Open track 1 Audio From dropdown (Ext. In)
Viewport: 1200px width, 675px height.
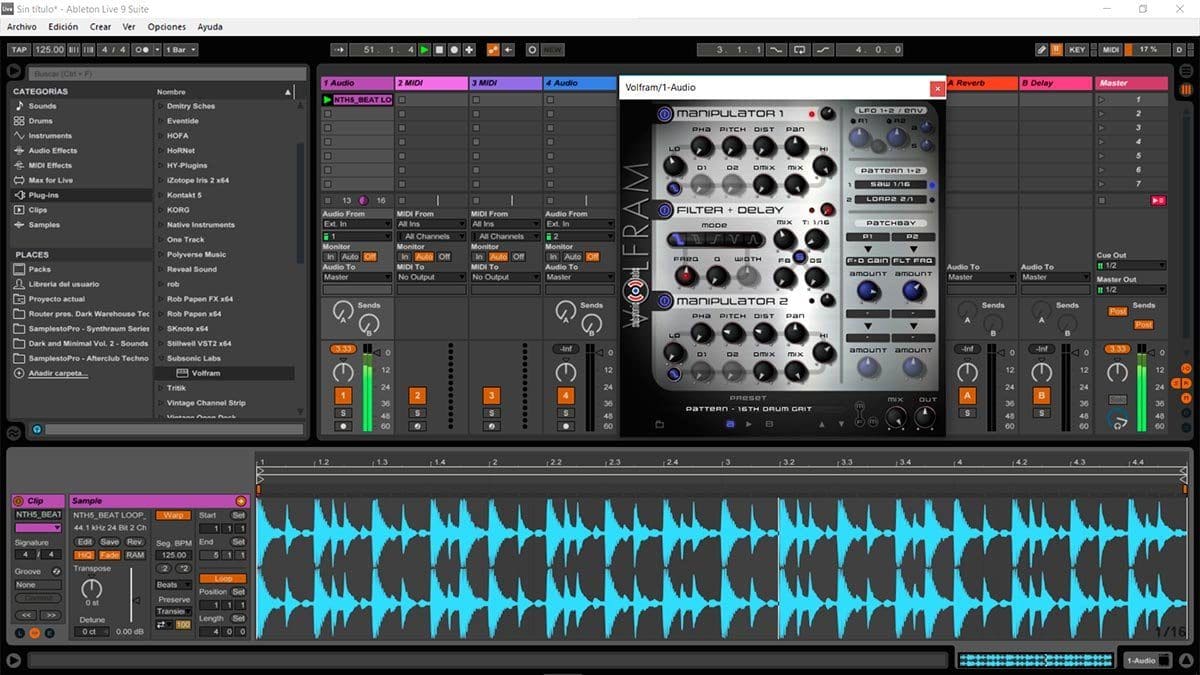click(356, 225)
